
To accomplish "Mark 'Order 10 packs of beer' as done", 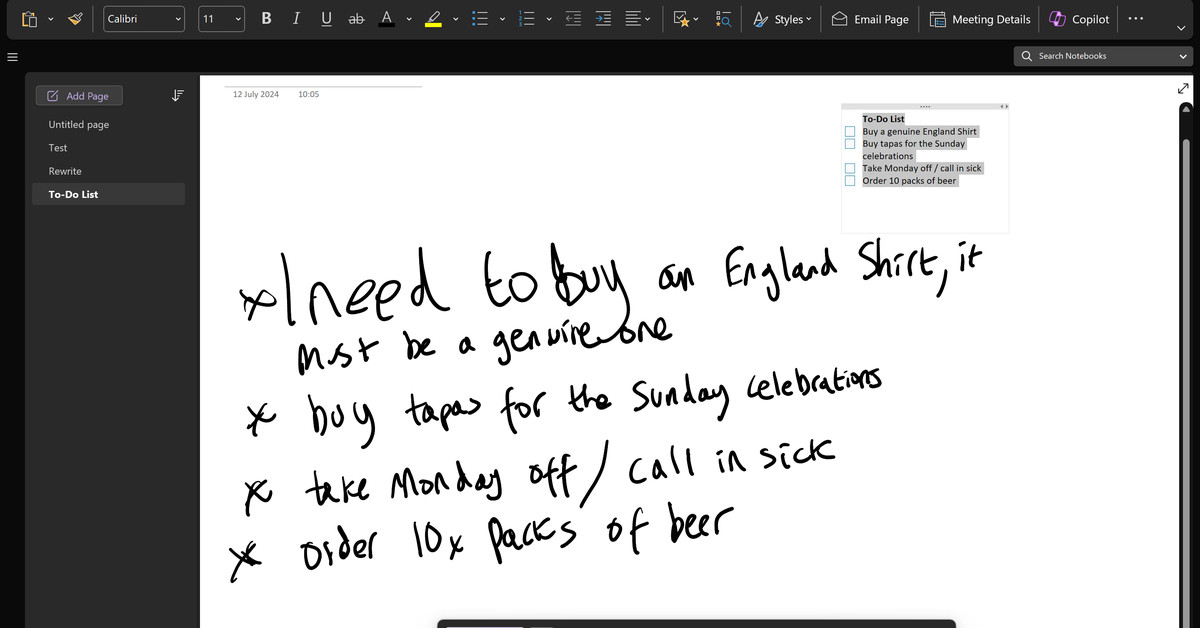I will click(x=850, y=181).
